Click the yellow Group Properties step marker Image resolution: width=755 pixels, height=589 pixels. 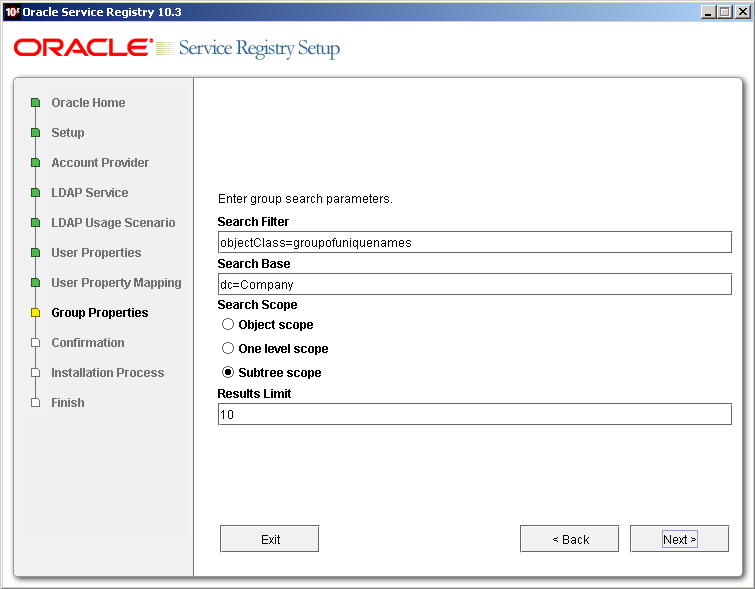point(36,313)
